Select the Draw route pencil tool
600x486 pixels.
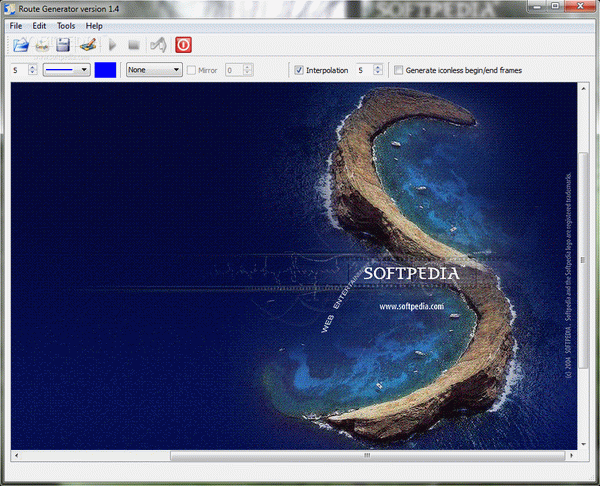click(86, 45)
